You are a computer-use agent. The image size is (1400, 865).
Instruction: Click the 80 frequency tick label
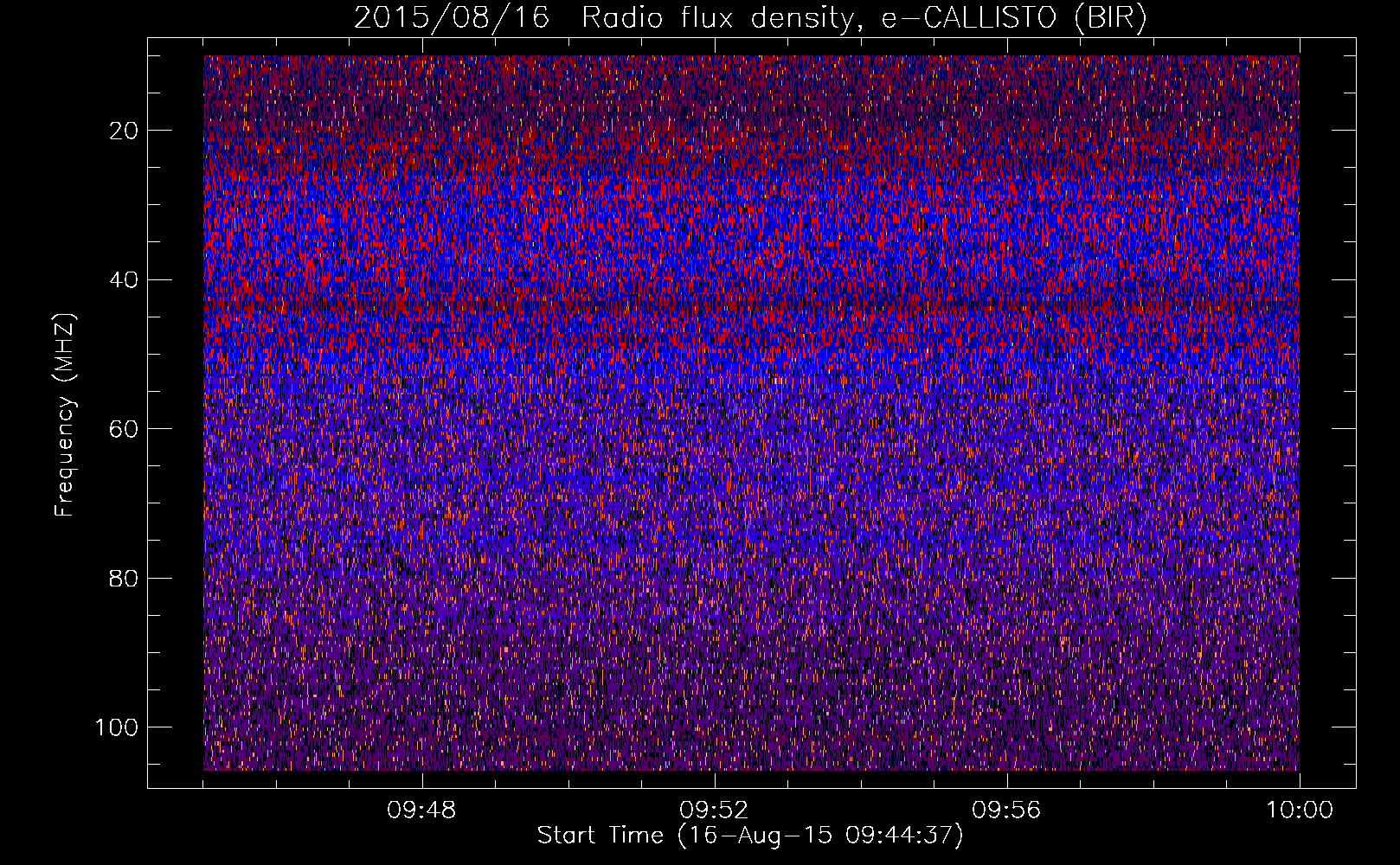(125, 579)
